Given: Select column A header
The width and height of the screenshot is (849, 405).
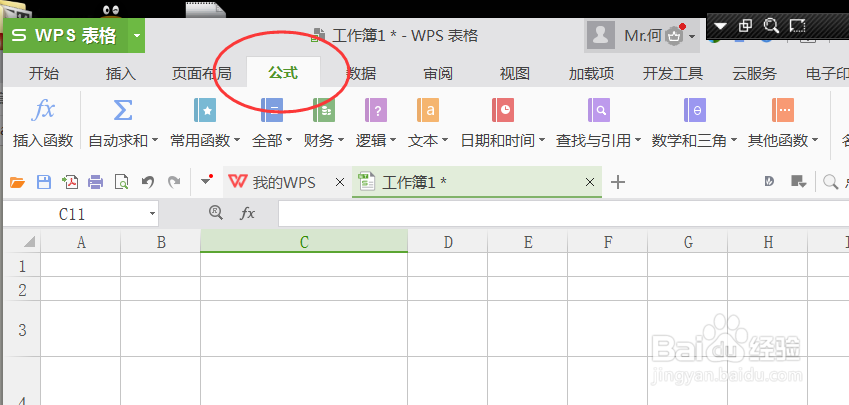Looking at the screenshot, I should point(81,241).
